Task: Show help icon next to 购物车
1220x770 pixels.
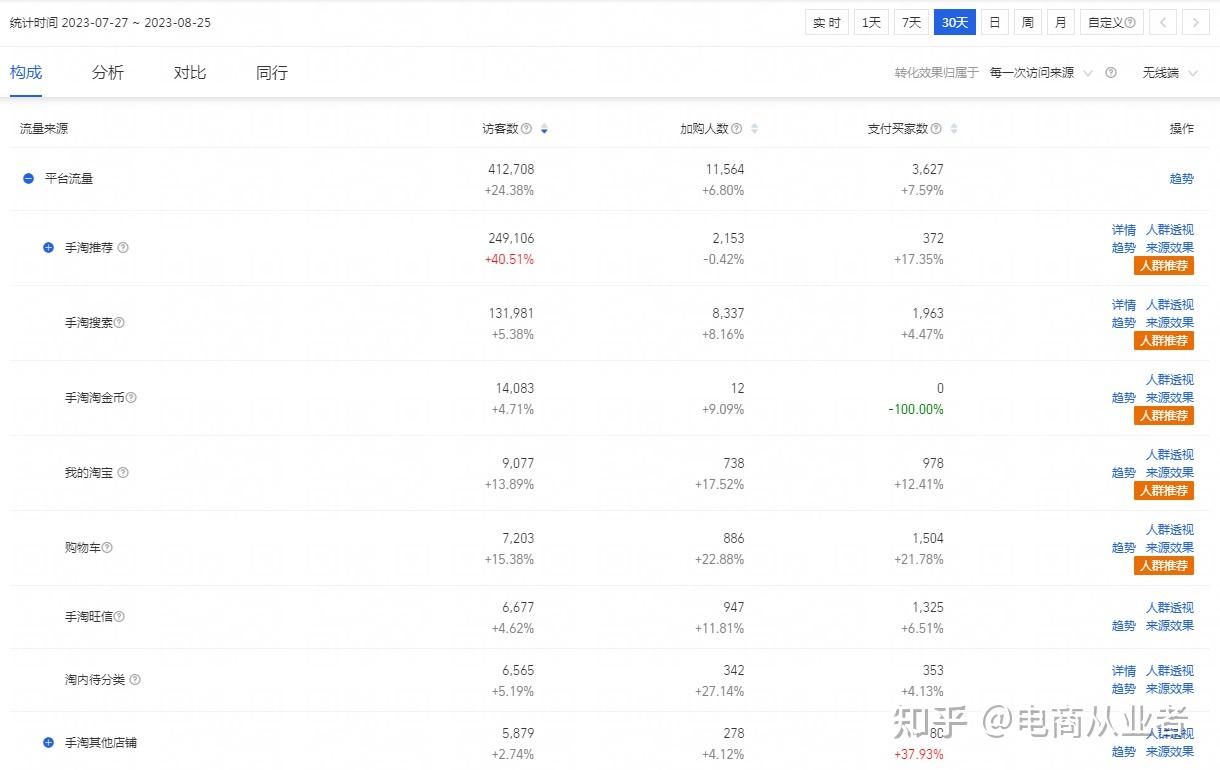Action: 107,547
